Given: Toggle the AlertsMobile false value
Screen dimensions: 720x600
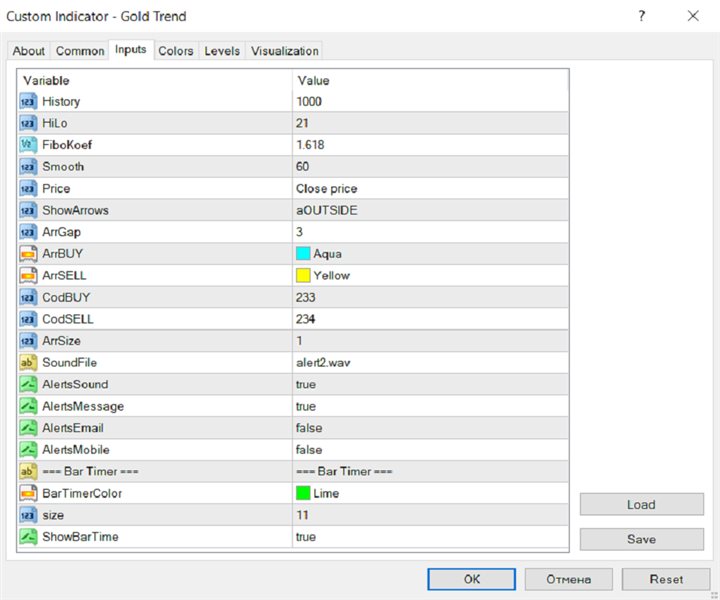Looking at the screenshot, I should coord(430,450).
